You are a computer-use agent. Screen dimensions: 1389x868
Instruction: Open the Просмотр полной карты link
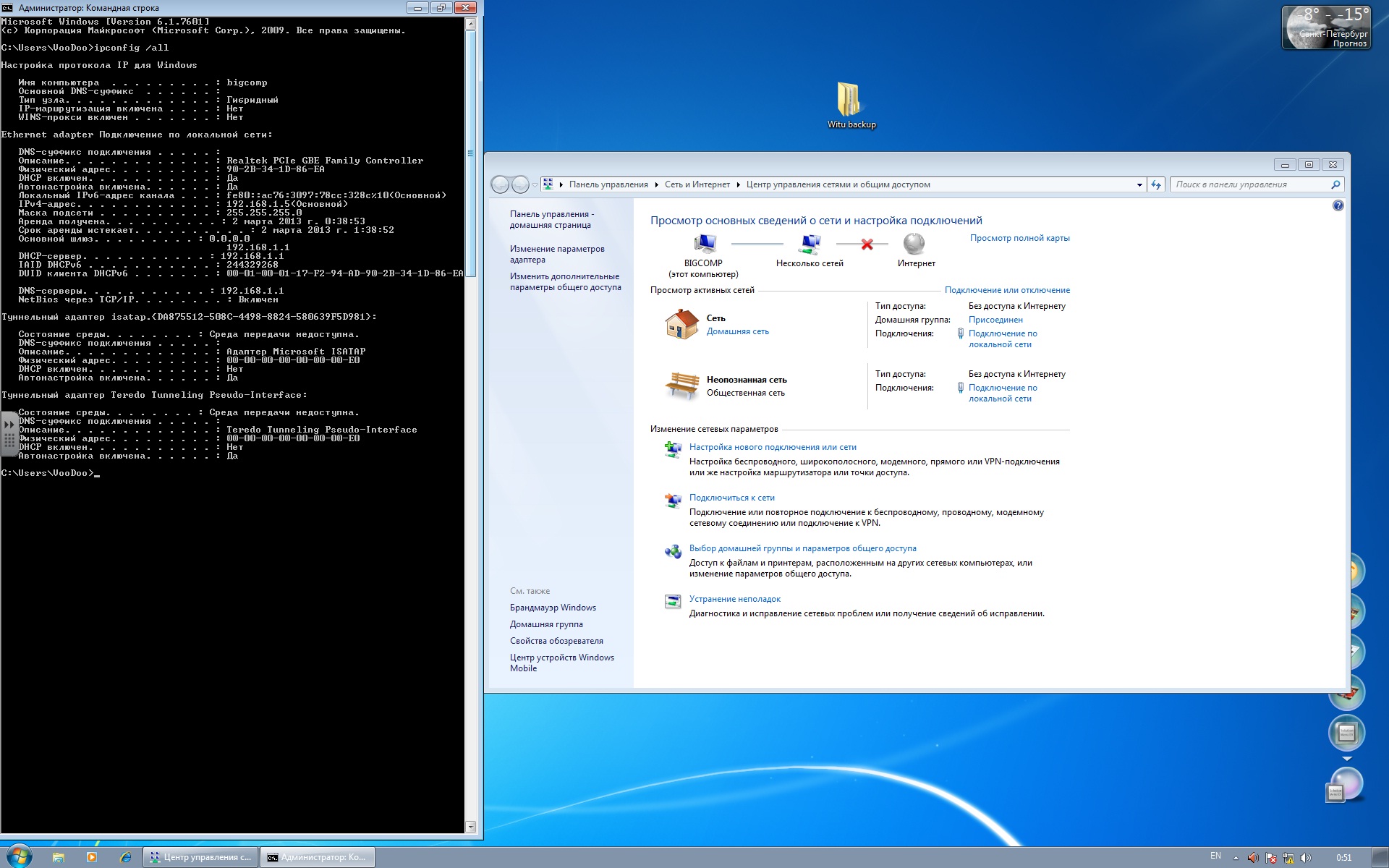1019,238
